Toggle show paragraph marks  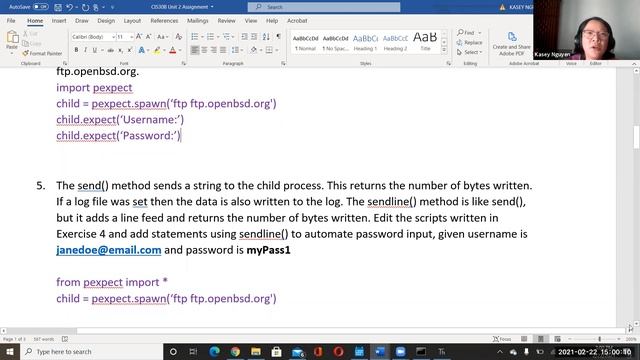[x=278, y=37]
